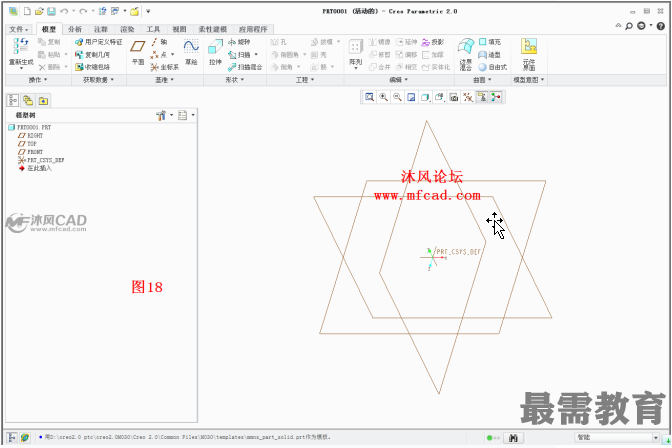Screen dimensions: 672x448
Task: Click Zoom In in graphics toolbar
Action: 383,97
